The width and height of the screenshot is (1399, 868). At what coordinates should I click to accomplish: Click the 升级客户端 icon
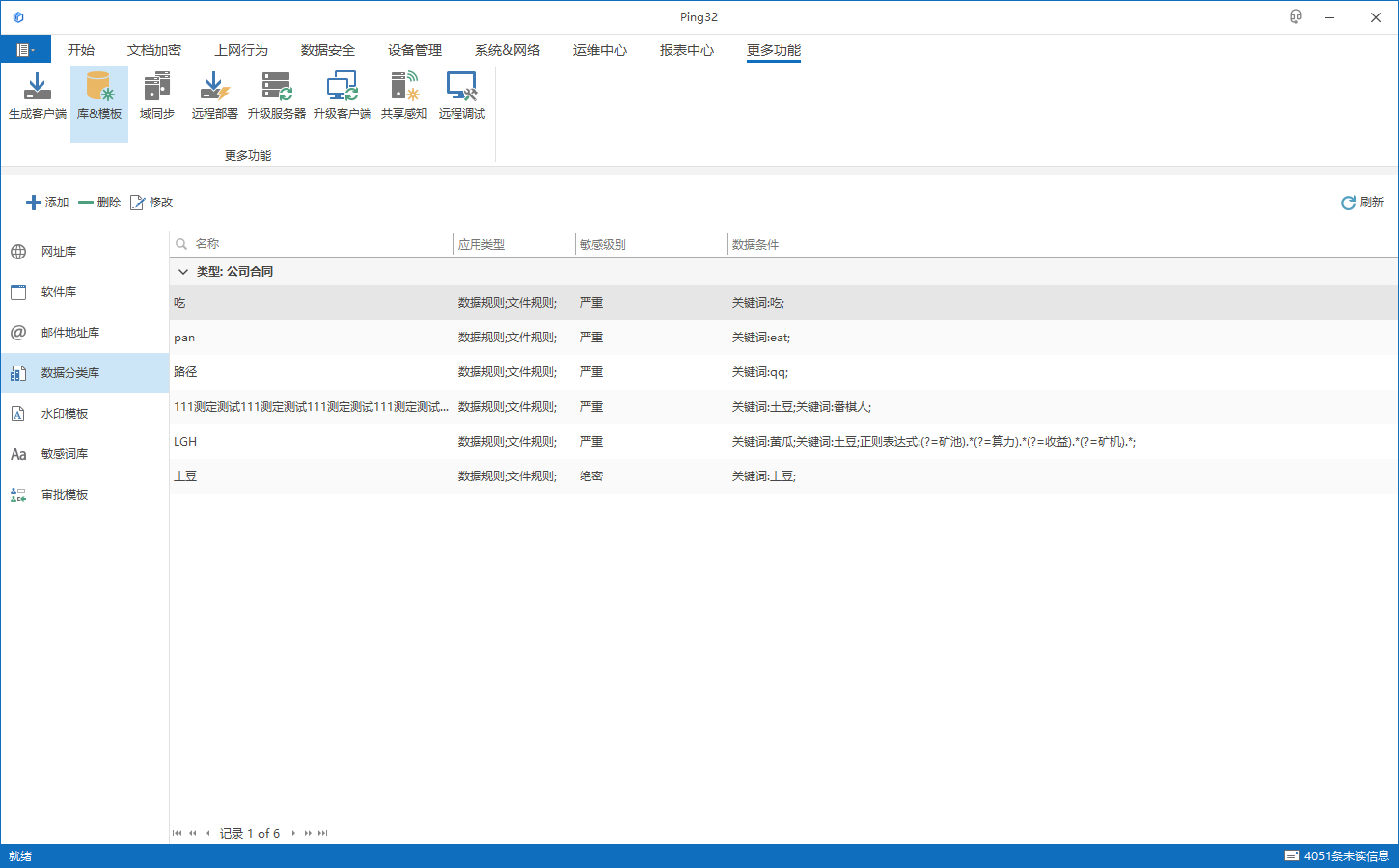tap(342, 96)
